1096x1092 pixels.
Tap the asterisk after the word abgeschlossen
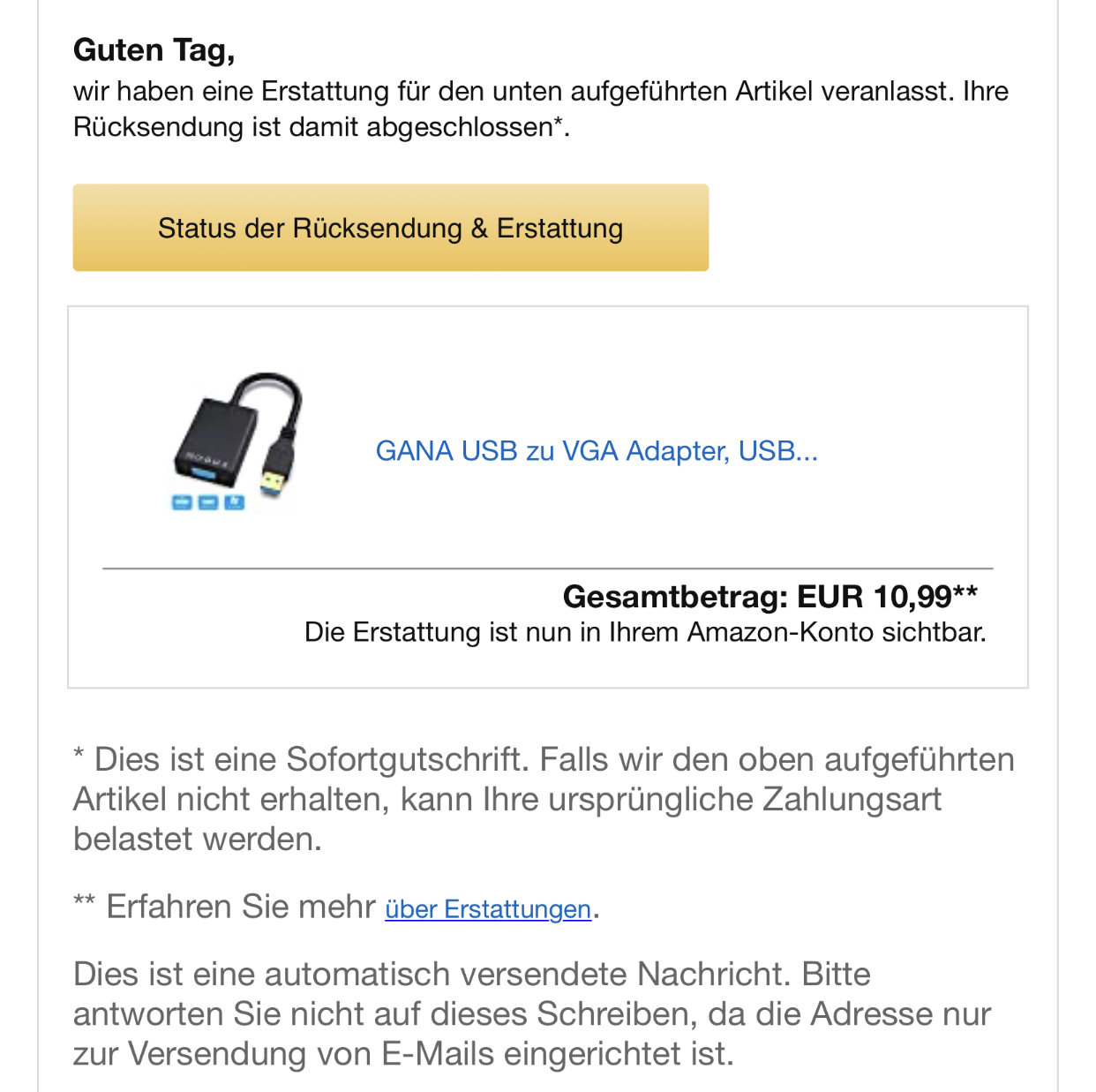click(558, 122)
